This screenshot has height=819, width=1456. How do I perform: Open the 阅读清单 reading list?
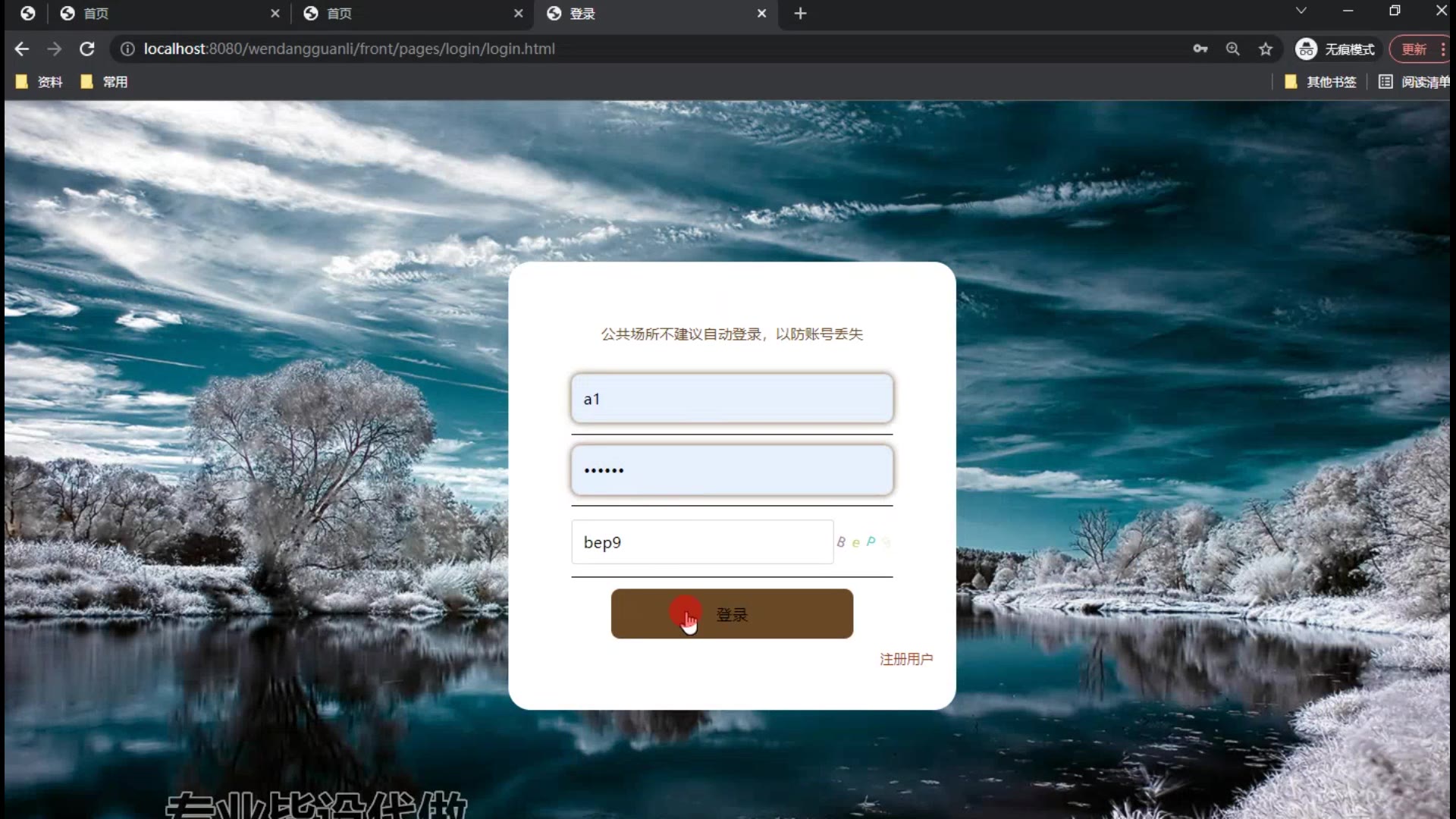(1414, 82)
